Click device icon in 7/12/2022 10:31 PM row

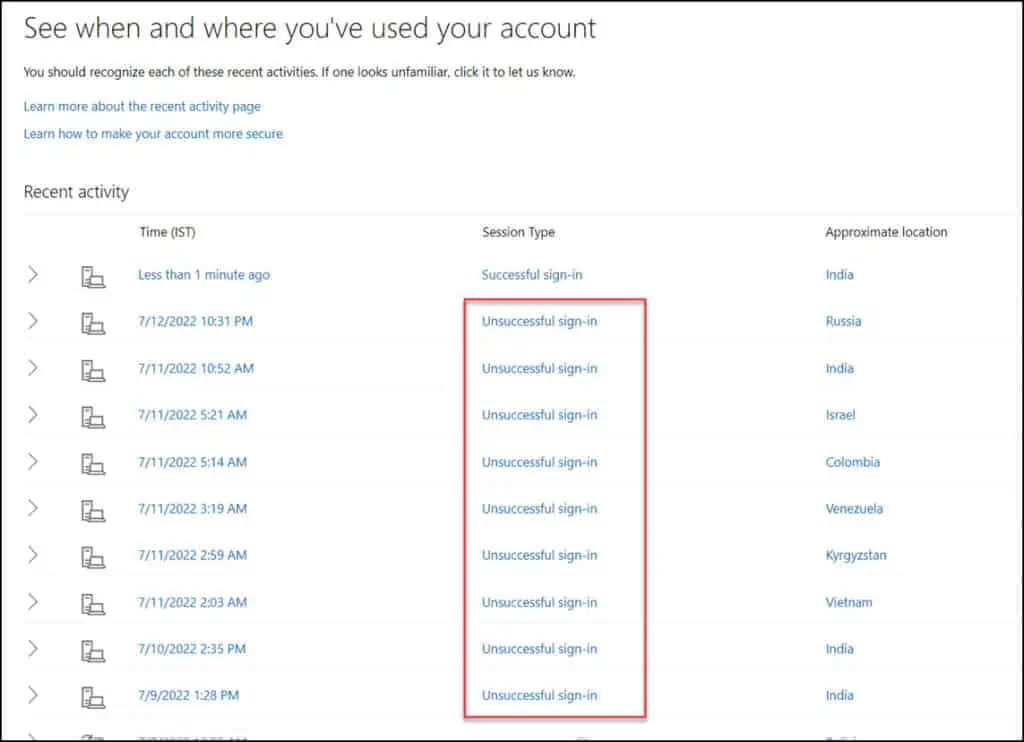pyautogui.click(x=93, y=323)
